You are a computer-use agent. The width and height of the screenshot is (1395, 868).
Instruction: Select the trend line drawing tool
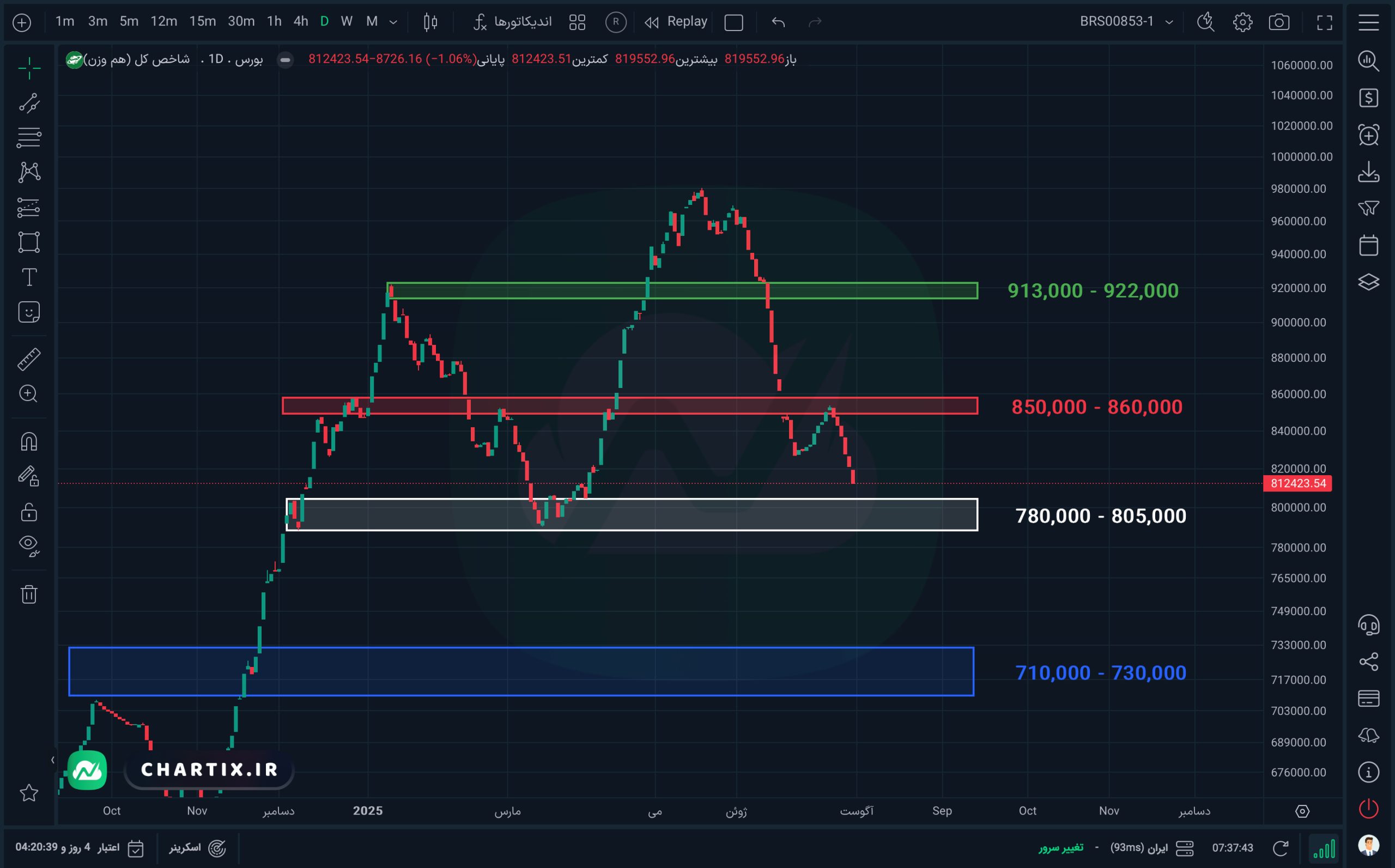(29, 104)
